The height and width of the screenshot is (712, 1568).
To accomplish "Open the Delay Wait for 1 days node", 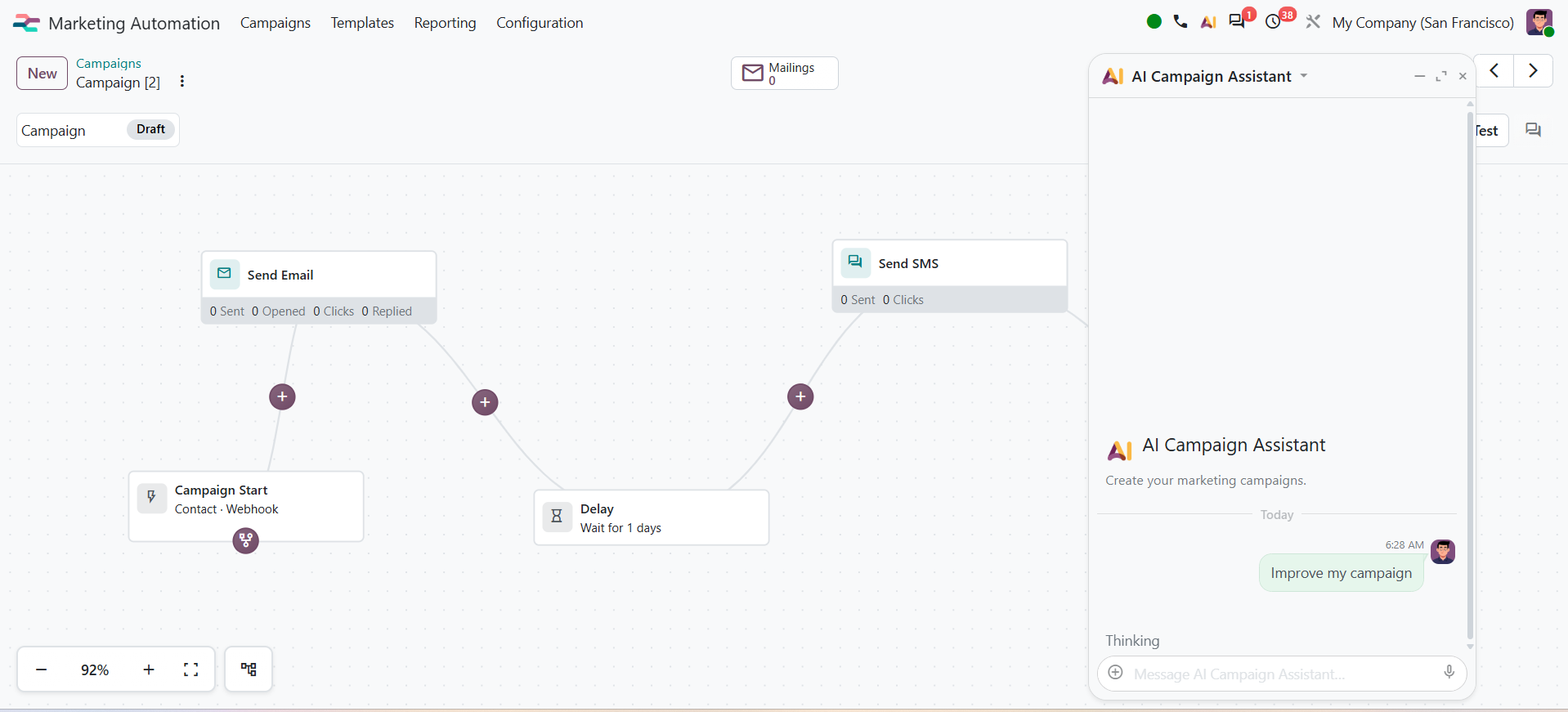I will click(652, 517).
